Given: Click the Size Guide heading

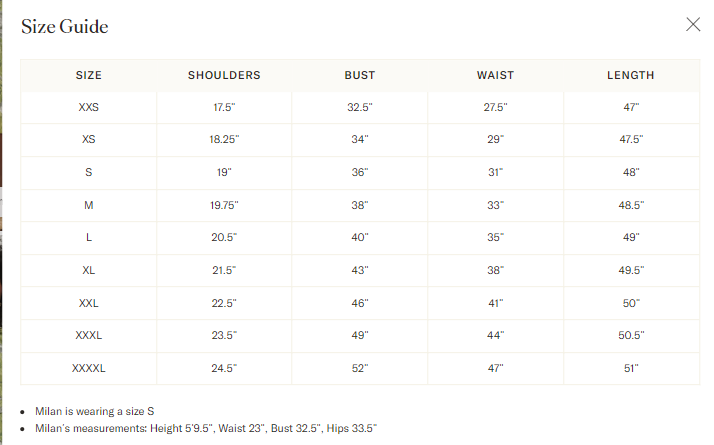Looking at the screenshot, I should [65, 27].
